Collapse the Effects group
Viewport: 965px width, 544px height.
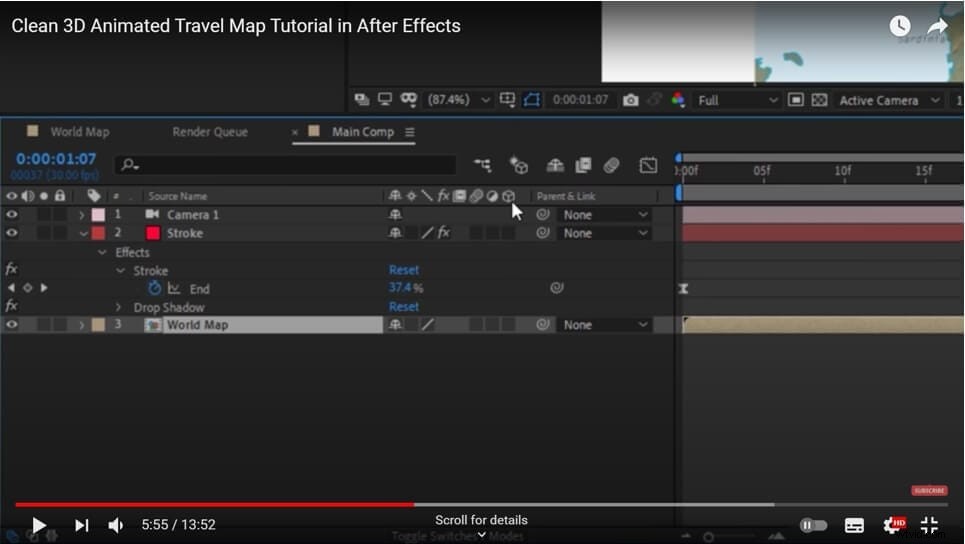[102, 252]
